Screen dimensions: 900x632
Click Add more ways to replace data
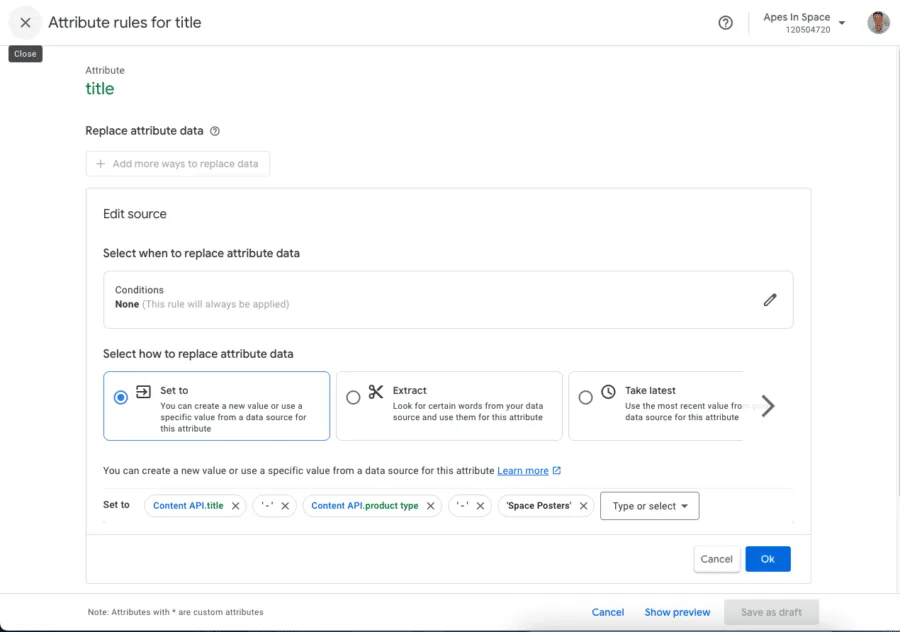pos(177,164)
